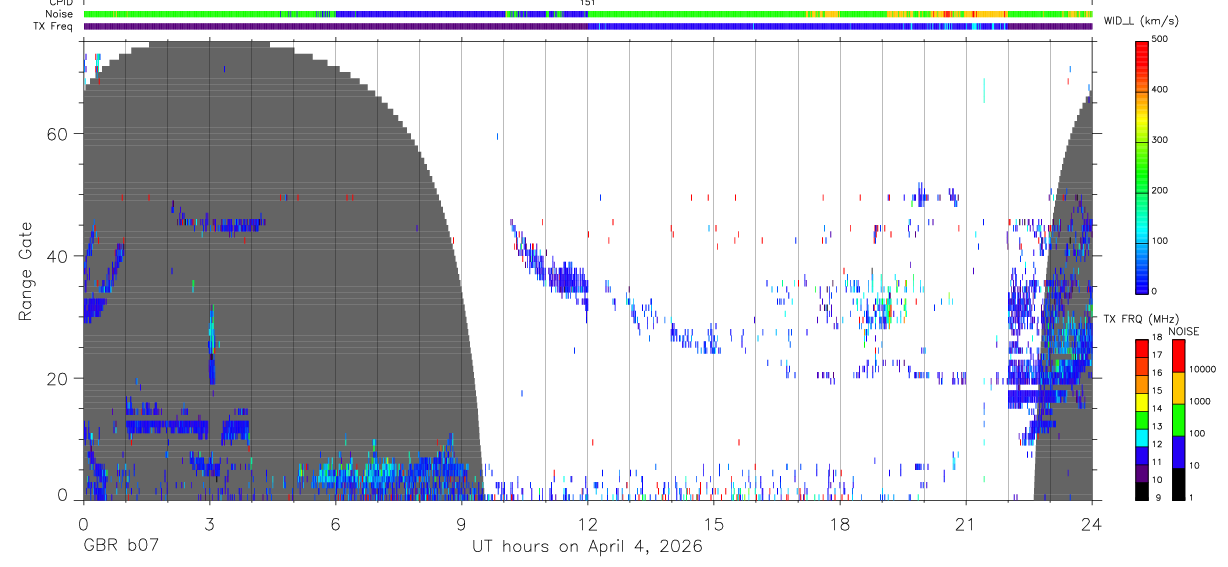Click hour 15 tick on time axis
The width and height of the screenshot is (1228, 567).
pos(714,523)
